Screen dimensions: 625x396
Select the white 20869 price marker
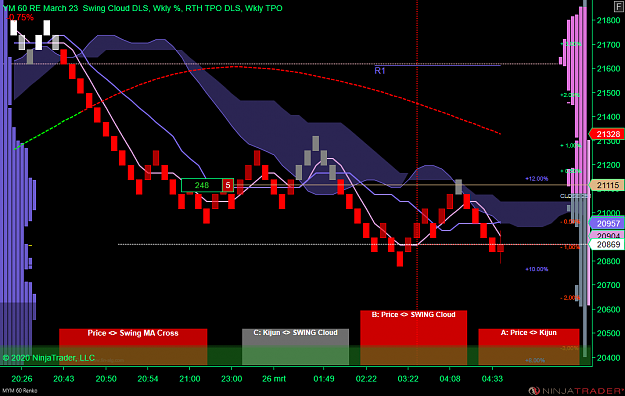coord(607,244)
